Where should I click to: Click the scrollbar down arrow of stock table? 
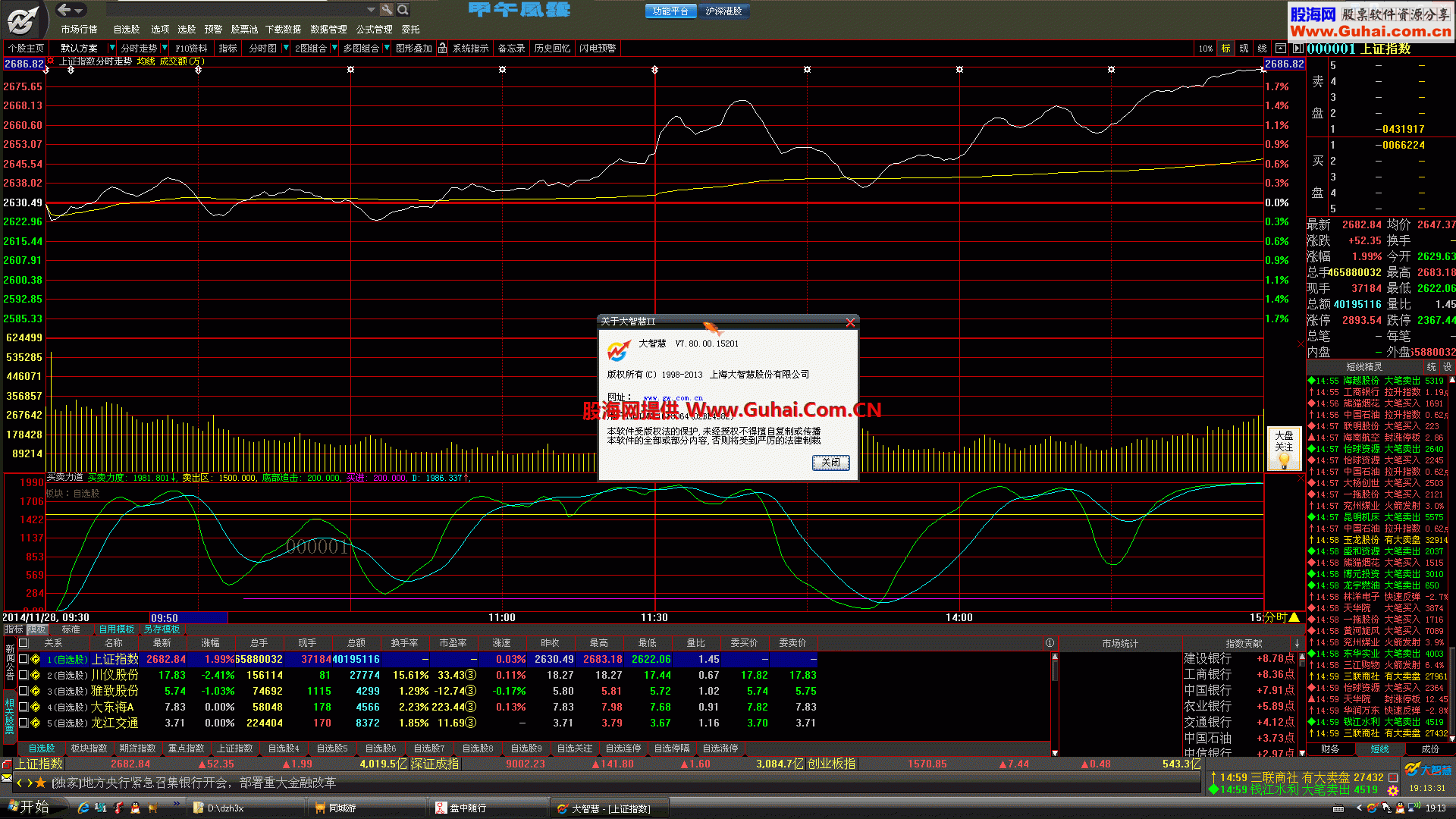[x=1055, y=753]
